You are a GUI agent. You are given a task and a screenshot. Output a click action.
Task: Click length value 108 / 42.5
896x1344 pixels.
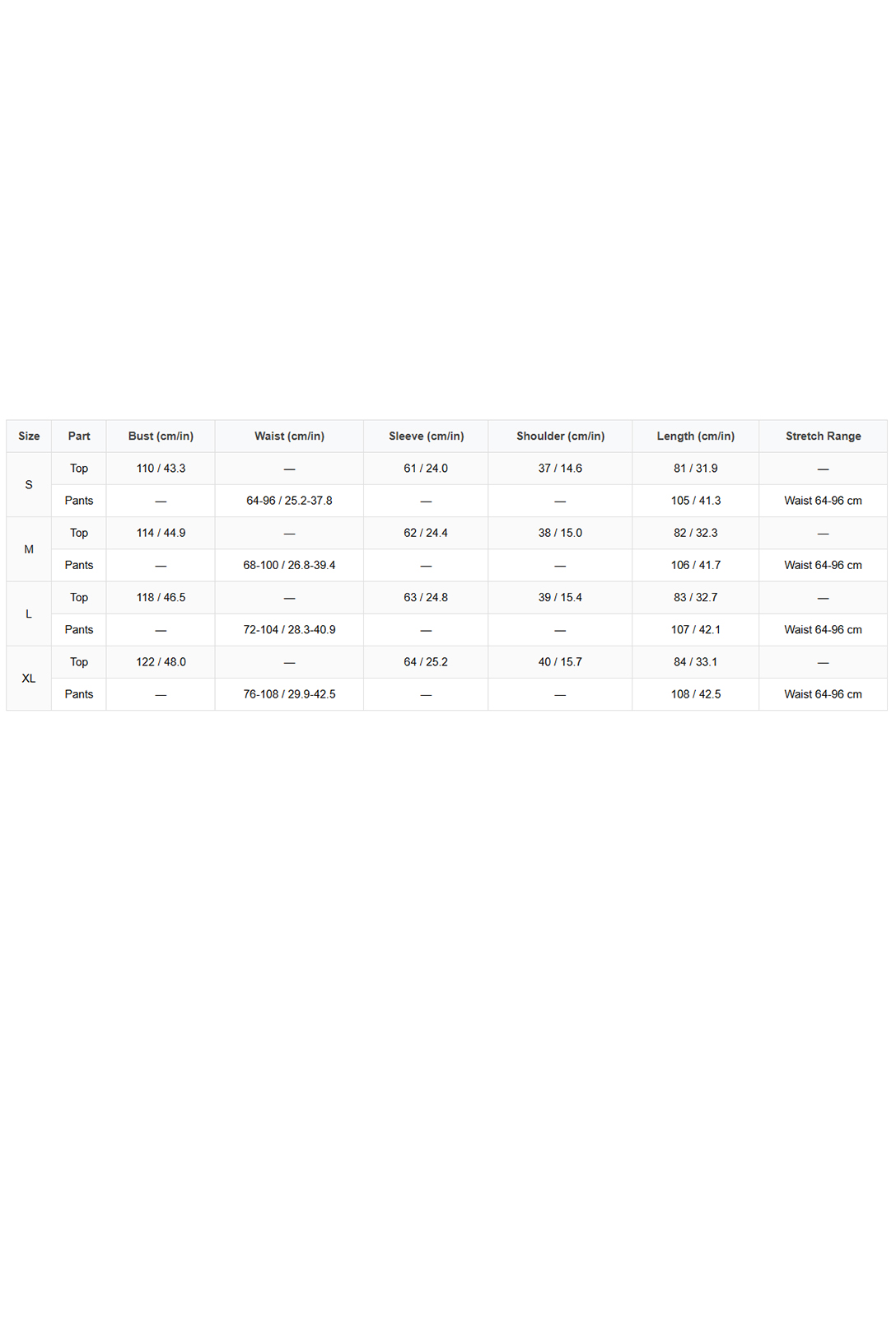click(x=696, y=694)
